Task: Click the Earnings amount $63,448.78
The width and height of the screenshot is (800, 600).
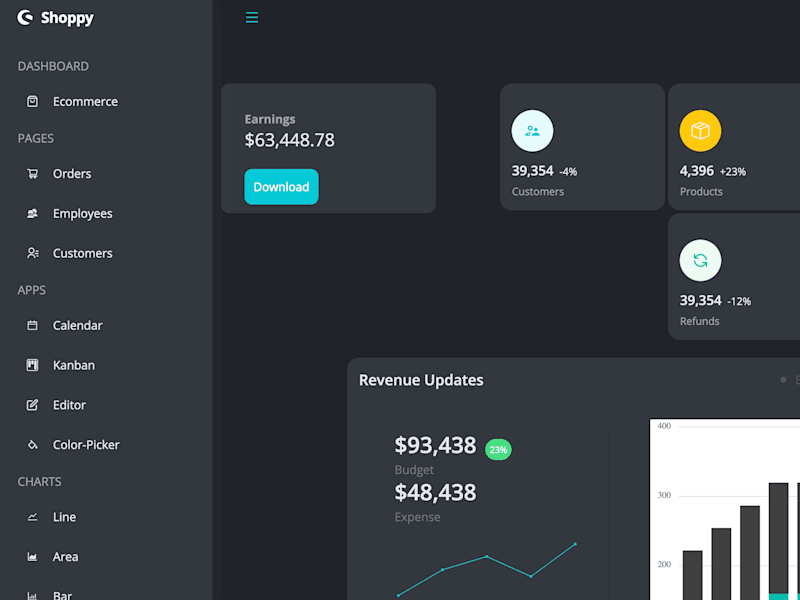Action: tap(289, 140)
